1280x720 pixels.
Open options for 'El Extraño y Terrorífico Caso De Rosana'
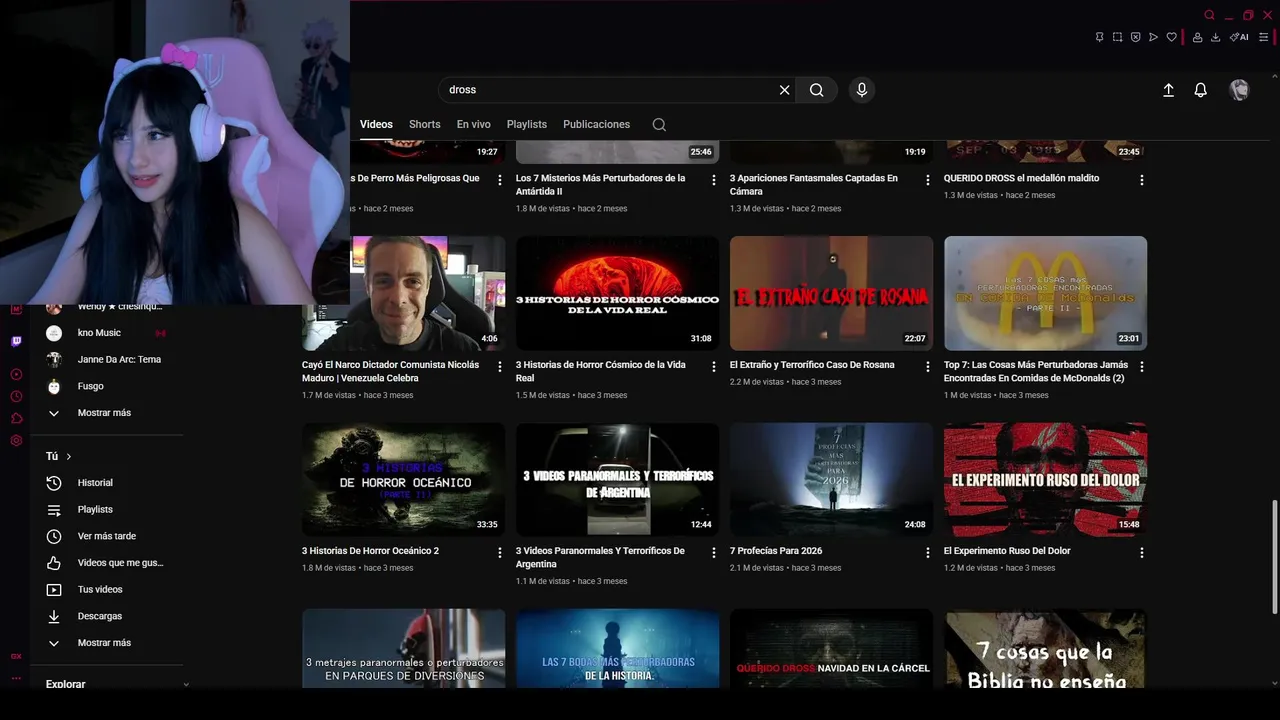(x=928, y=366)
